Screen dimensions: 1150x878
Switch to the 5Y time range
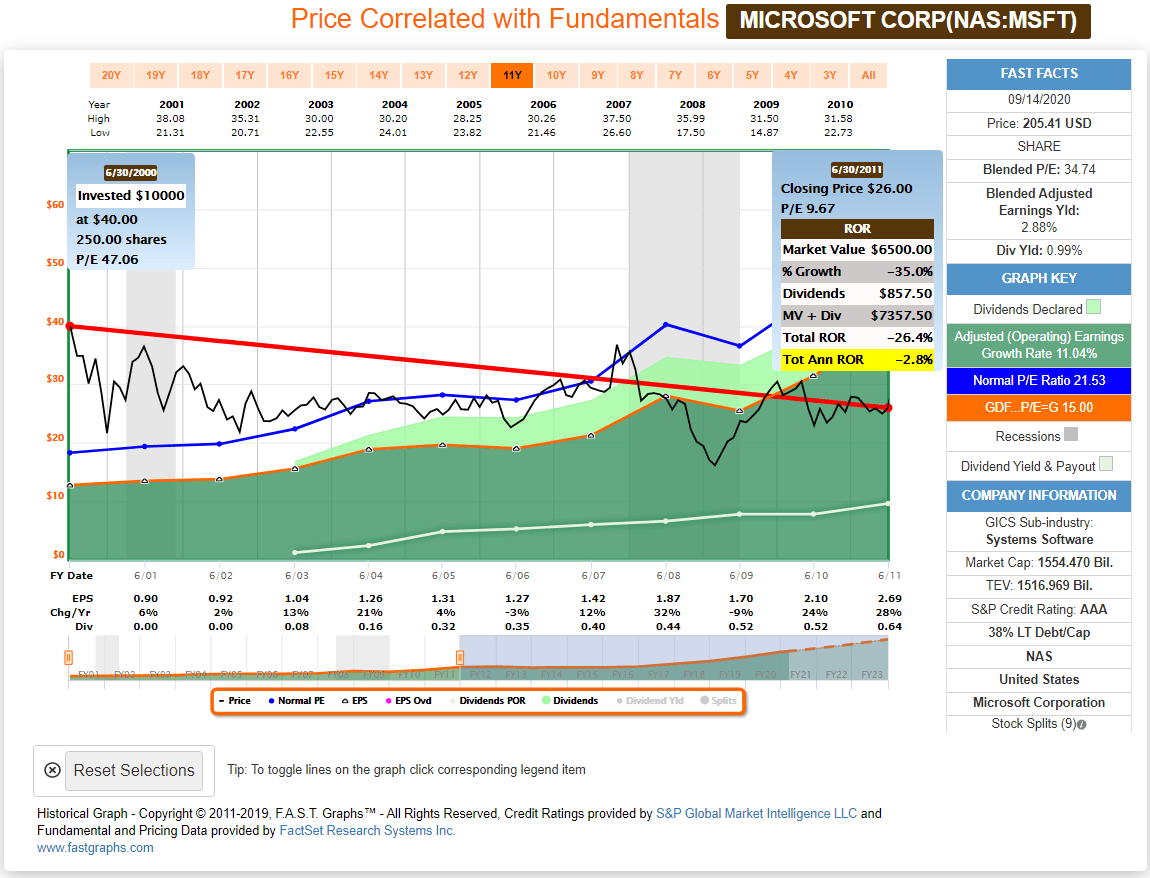click(752, 75)
